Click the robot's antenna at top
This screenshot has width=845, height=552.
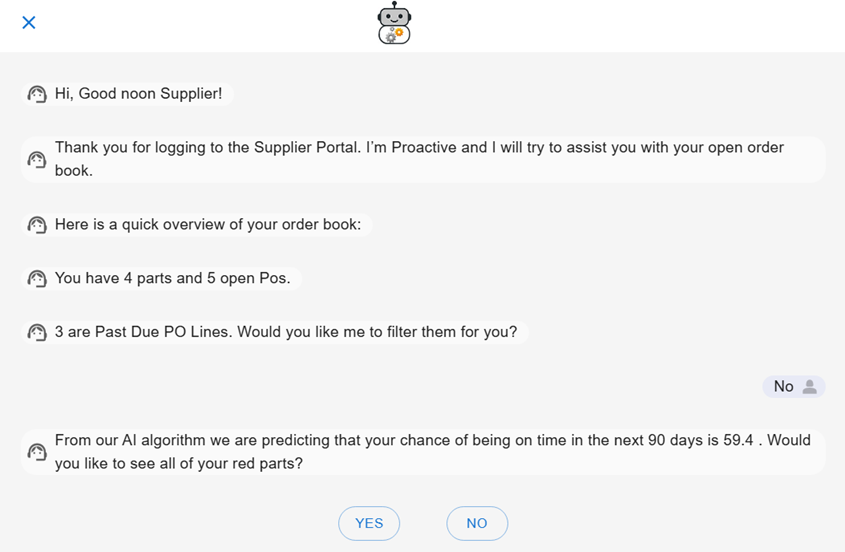coord(394,5)
